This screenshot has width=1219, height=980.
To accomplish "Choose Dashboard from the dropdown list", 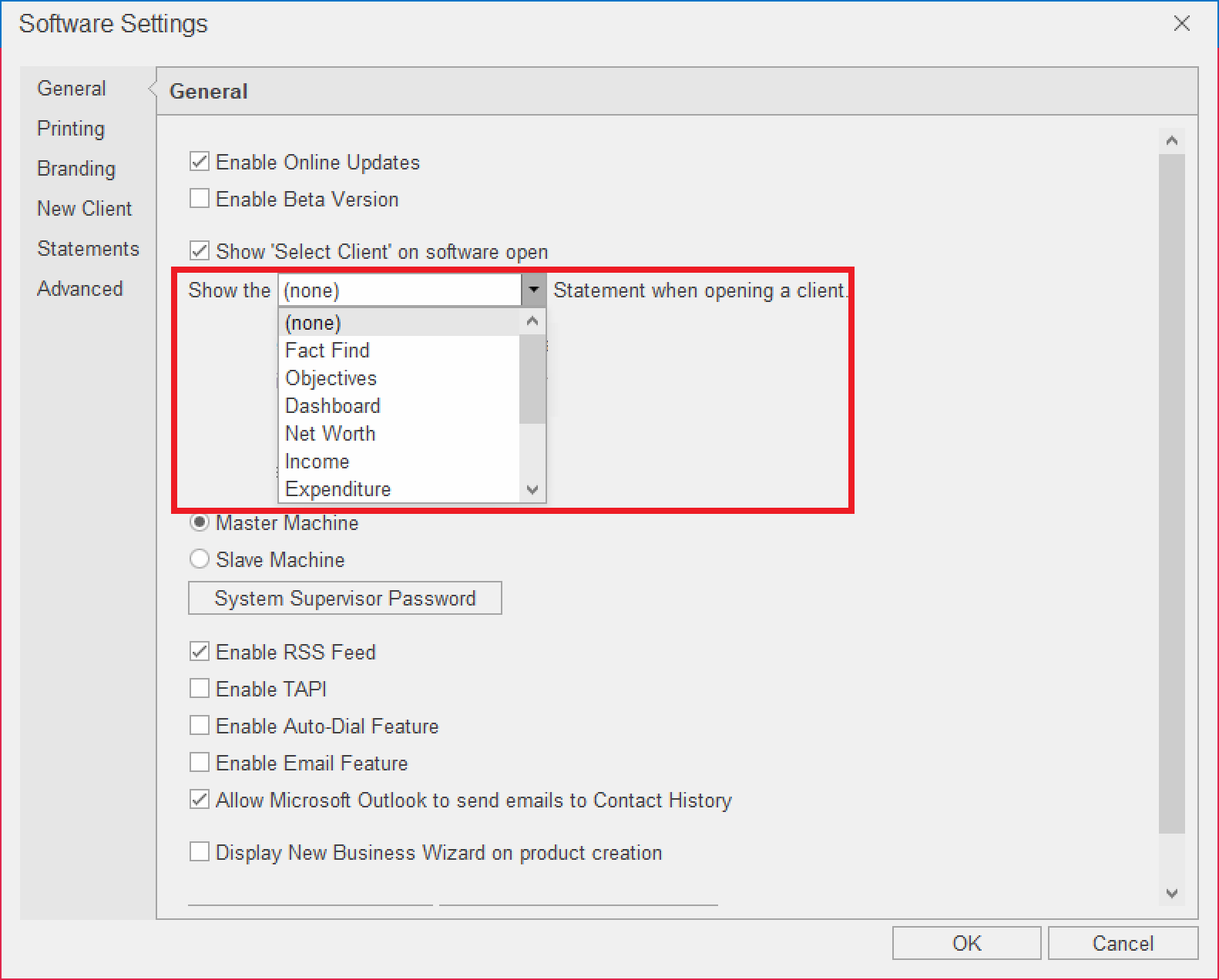I will [333, 406].
